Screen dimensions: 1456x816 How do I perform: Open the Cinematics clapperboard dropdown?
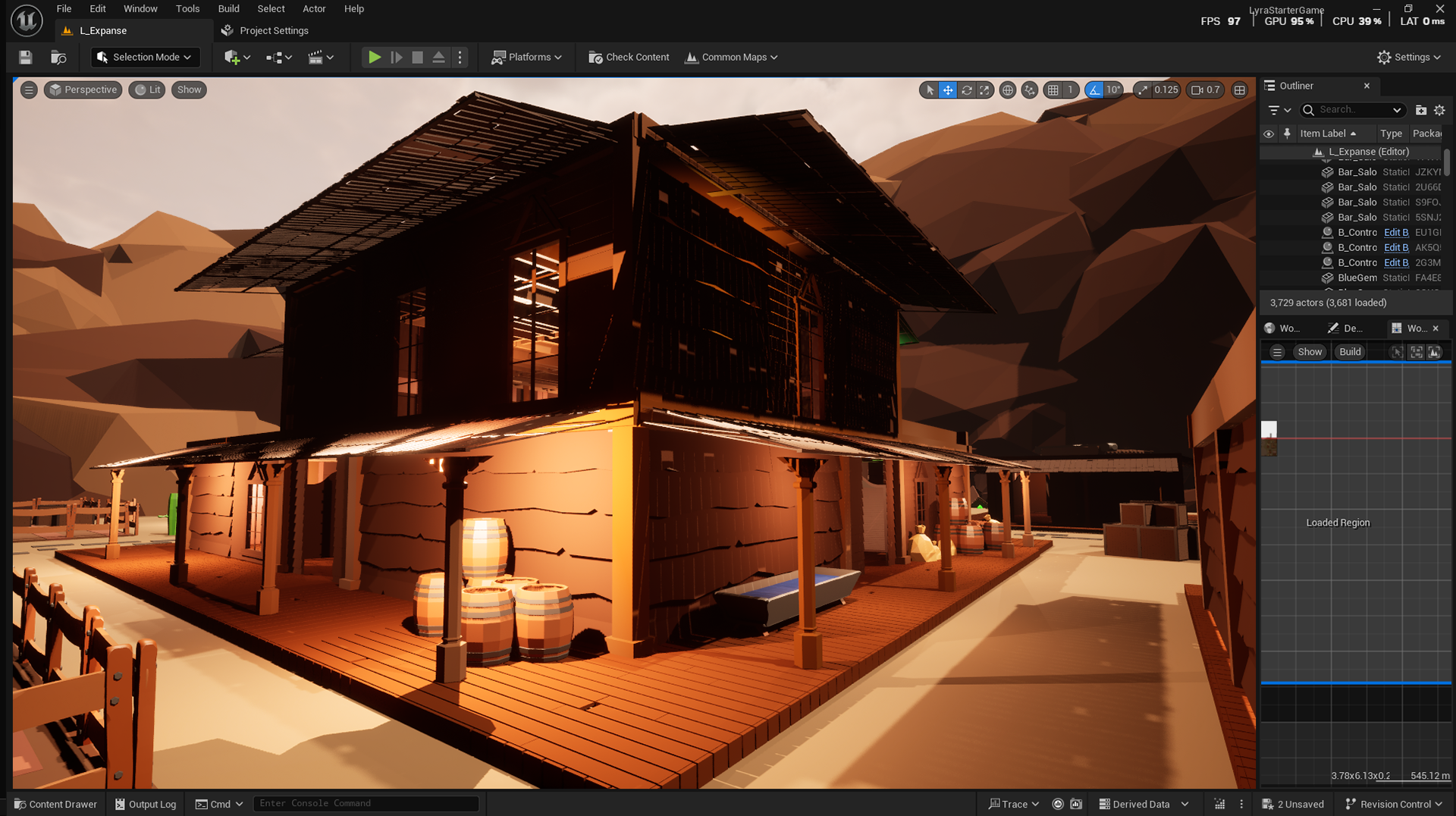tap(321, 58)
